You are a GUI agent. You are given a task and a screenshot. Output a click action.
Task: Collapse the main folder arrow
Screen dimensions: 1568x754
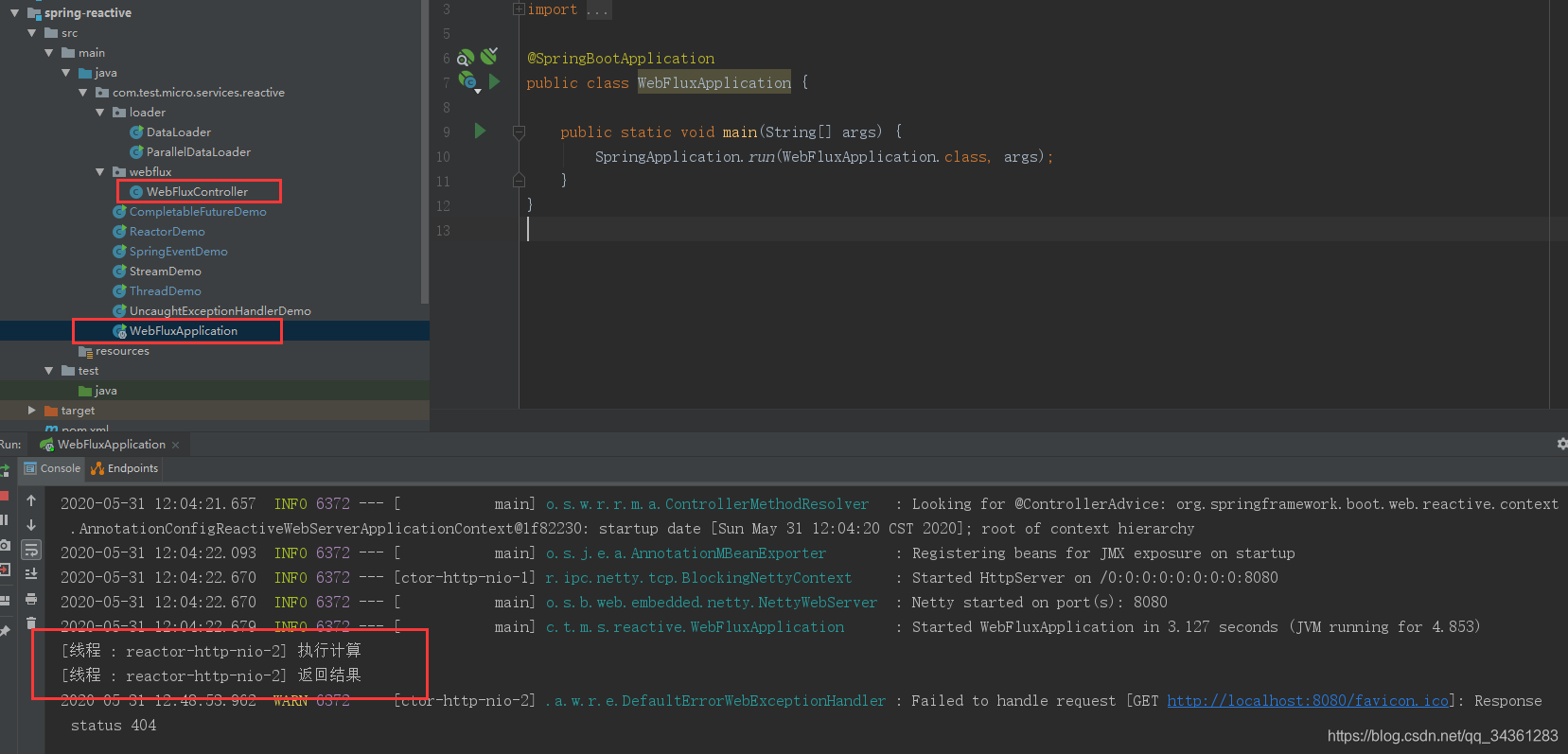(48, 53)
